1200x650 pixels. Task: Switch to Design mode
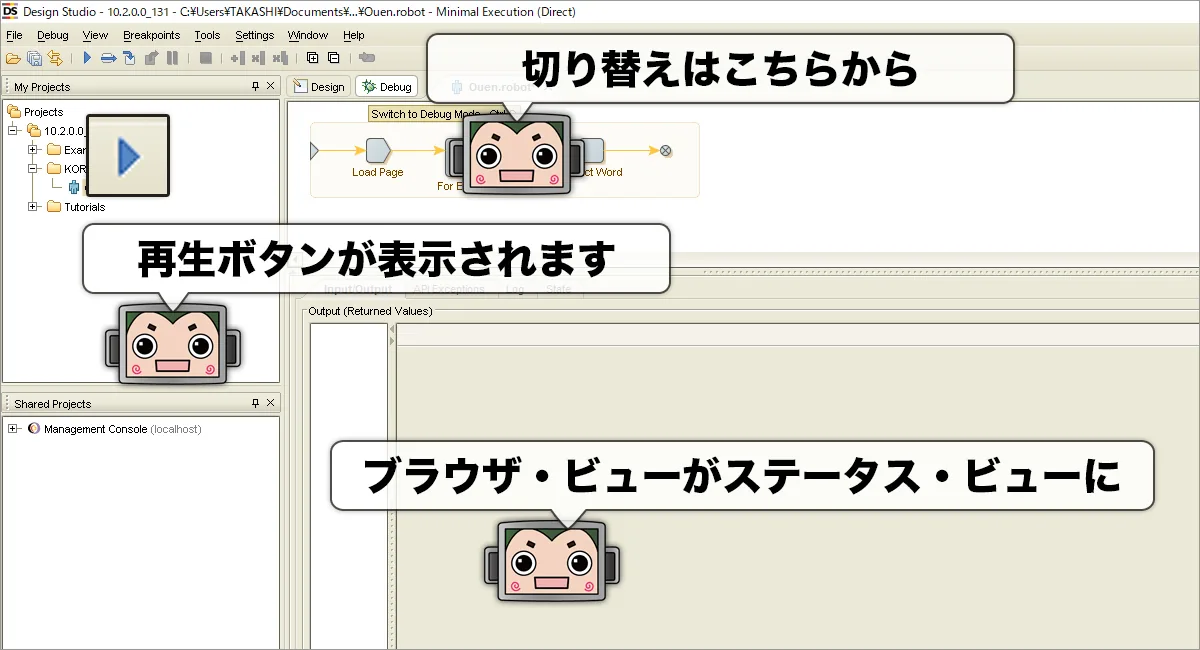point(319,87)
